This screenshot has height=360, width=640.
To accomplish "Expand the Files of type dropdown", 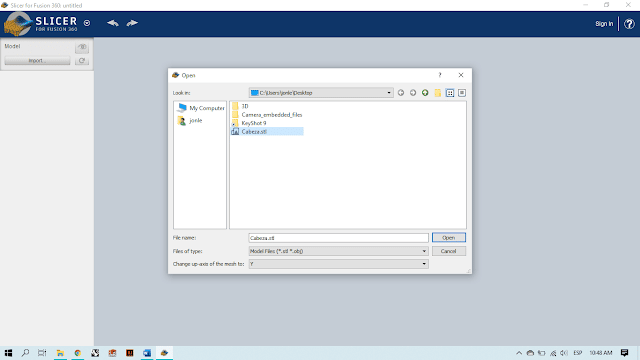I will click(x=338, y=251).
